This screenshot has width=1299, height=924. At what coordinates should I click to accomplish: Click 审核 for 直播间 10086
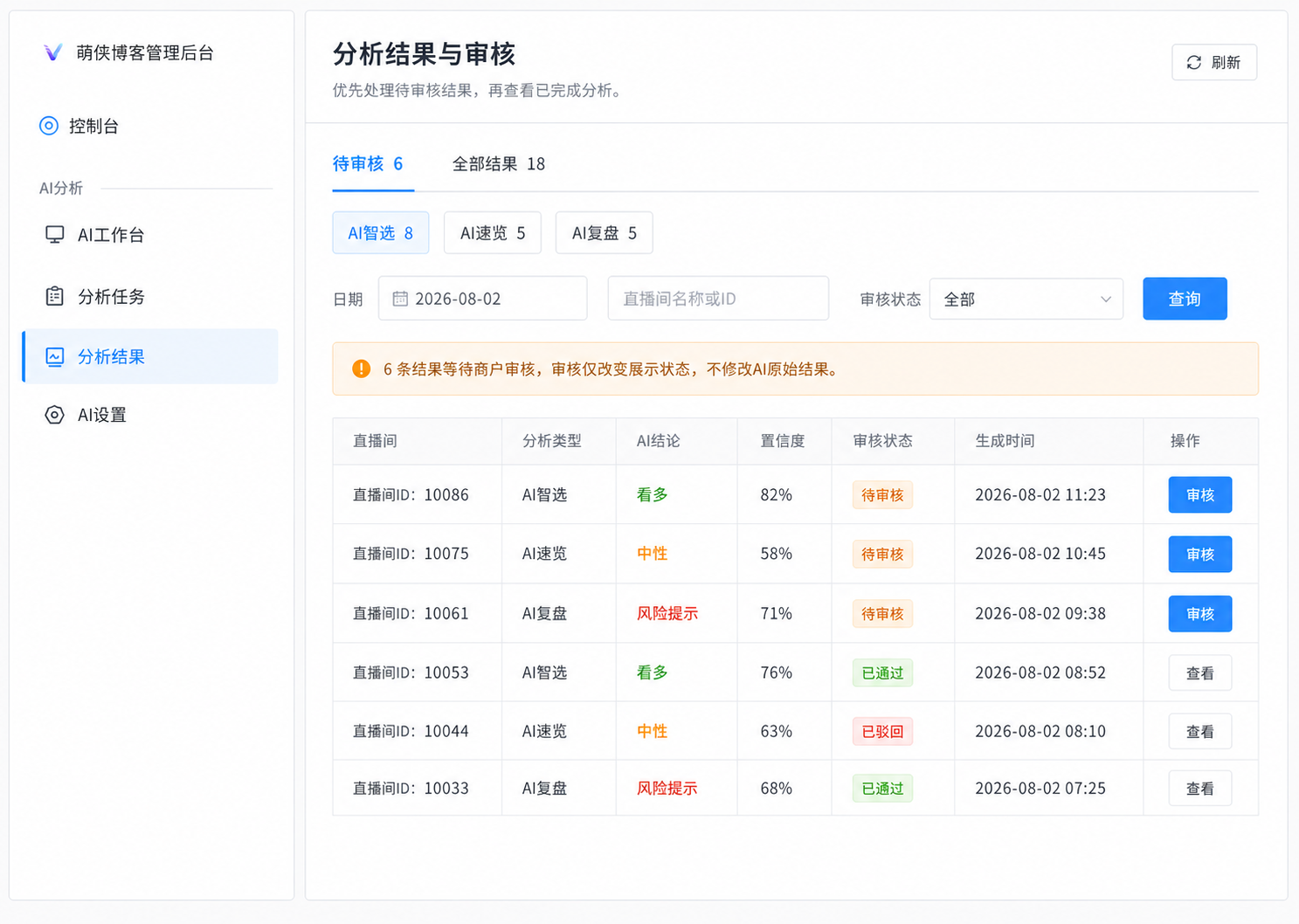pyautogui.click(x=1200, y=495)
